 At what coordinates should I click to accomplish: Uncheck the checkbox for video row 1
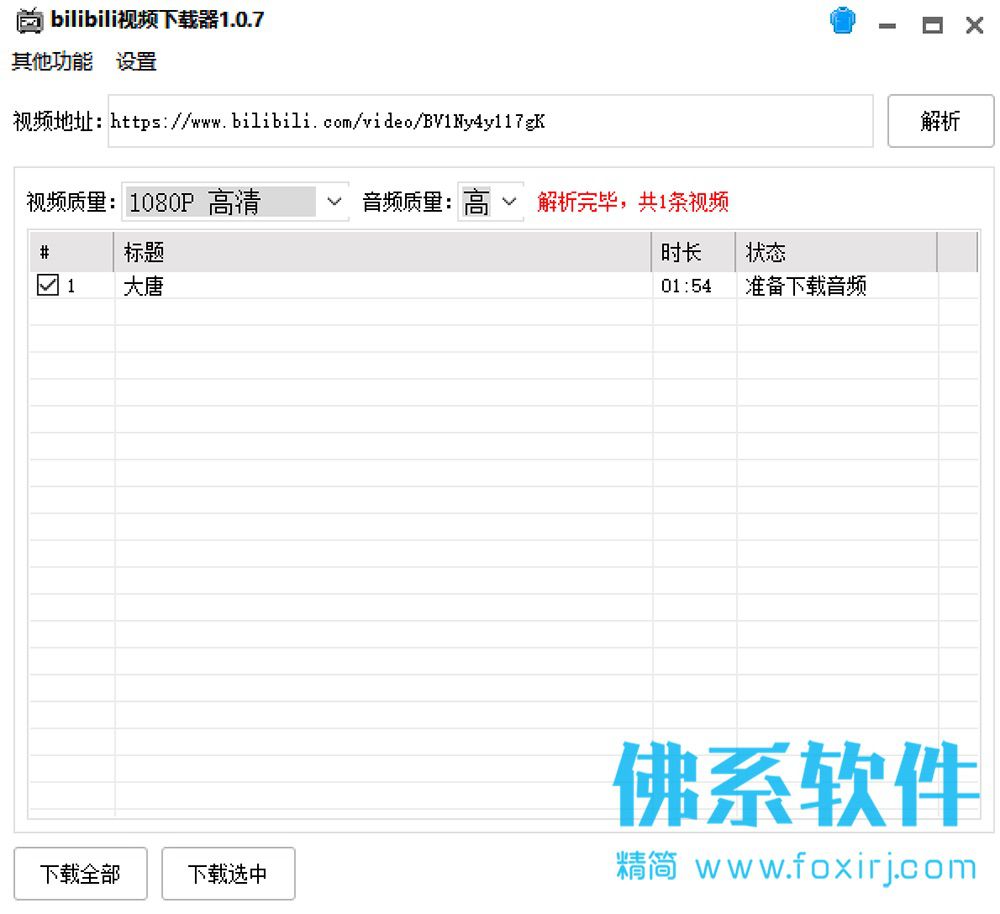(48, 284)
